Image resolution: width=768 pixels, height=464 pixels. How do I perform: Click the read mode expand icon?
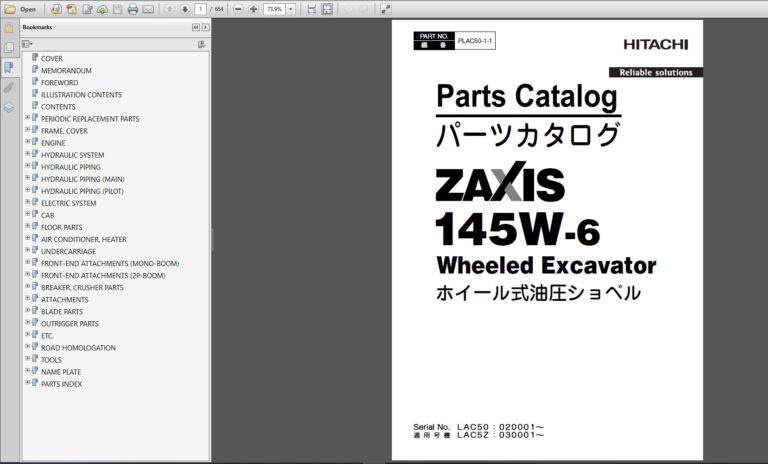coord(385,9)
